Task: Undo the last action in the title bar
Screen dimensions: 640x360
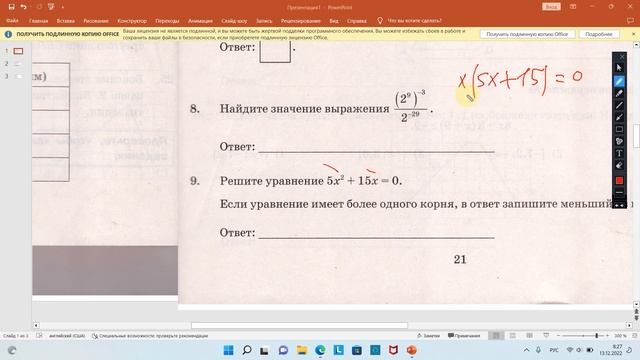Action: coord(24,7)
